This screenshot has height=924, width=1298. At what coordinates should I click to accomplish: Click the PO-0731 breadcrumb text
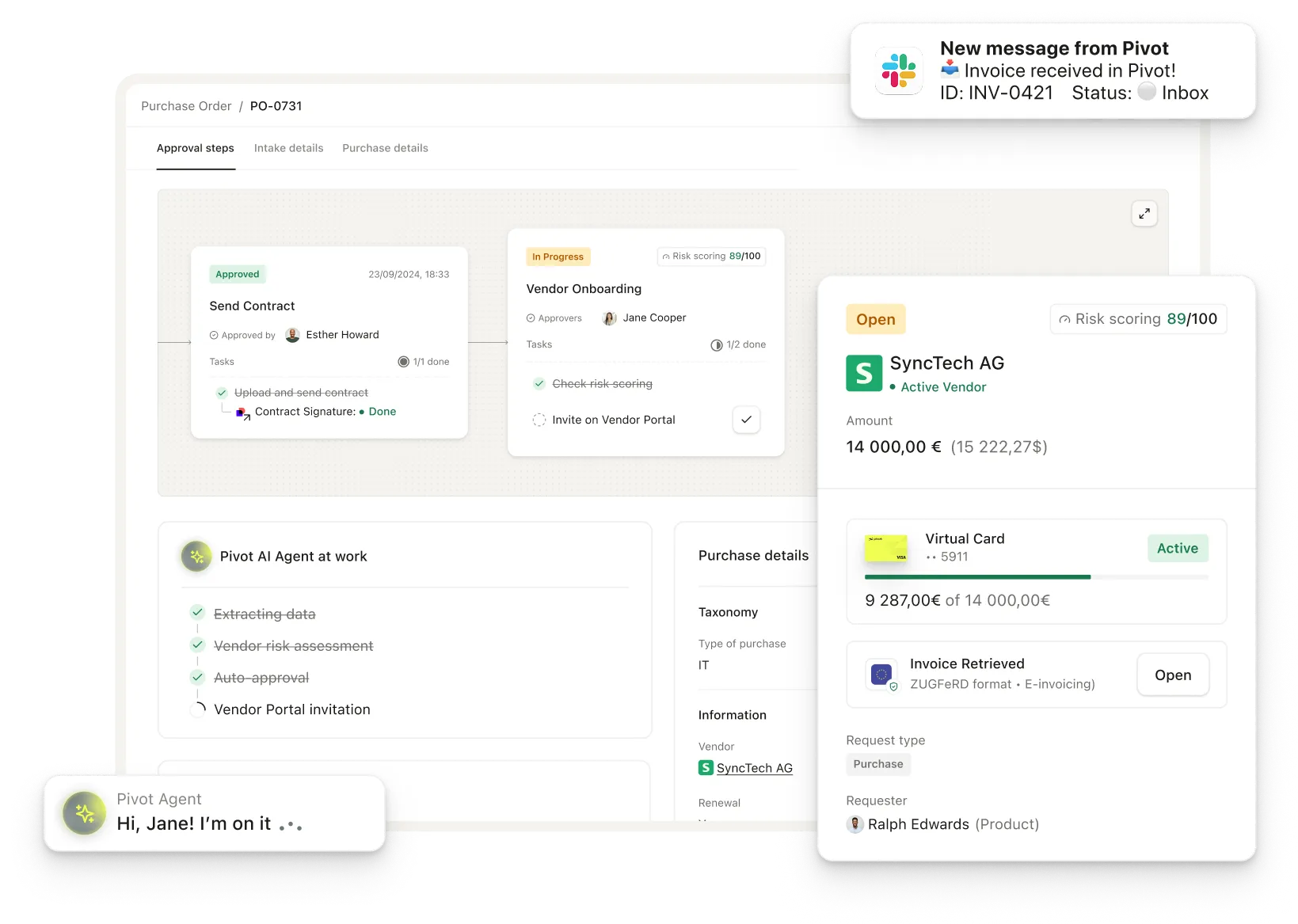tap(276, 106)
